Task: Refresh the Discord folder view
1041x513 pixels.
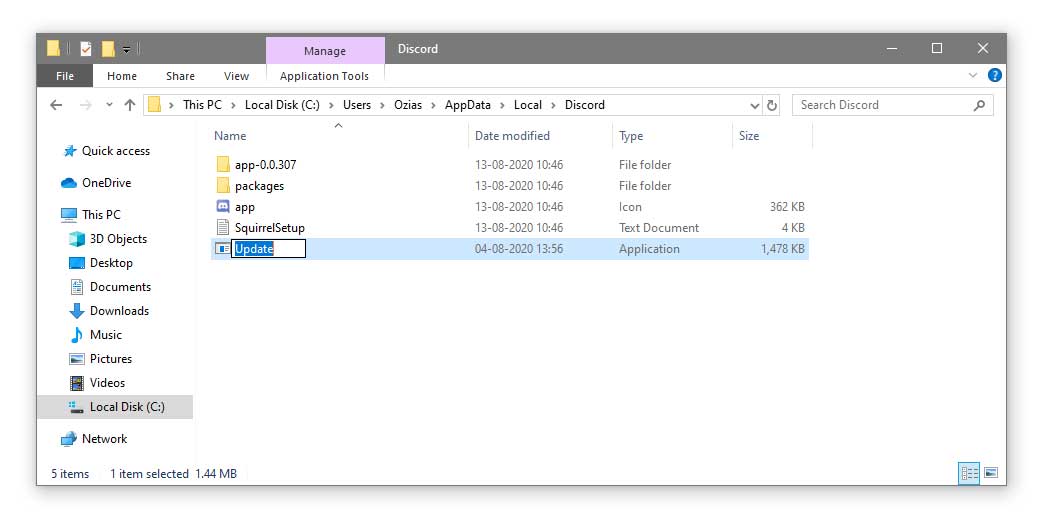Action: tap(772, 106)
